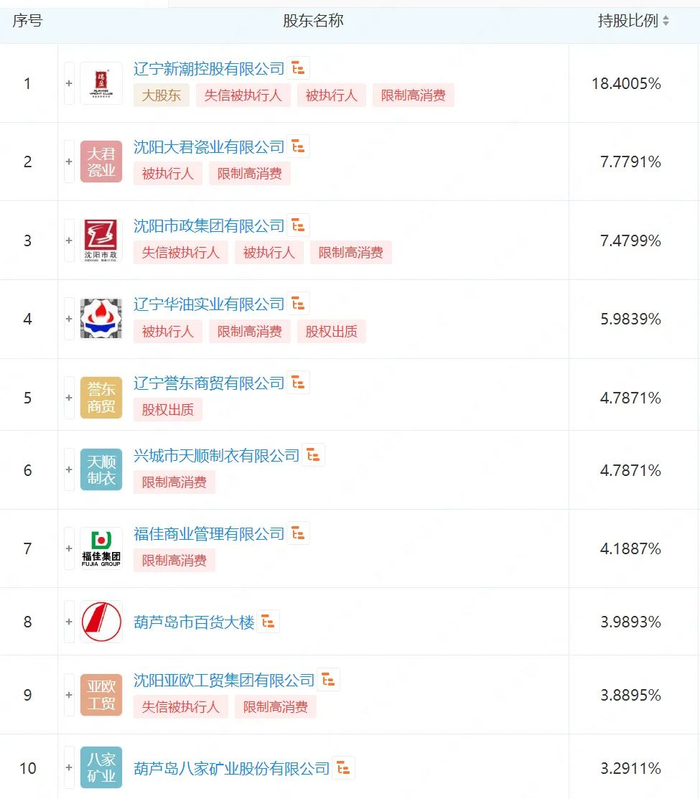Click the 福佳集团 logo thumbnail
The width and height of the screenshot is (700, 799).
(101, 548)
